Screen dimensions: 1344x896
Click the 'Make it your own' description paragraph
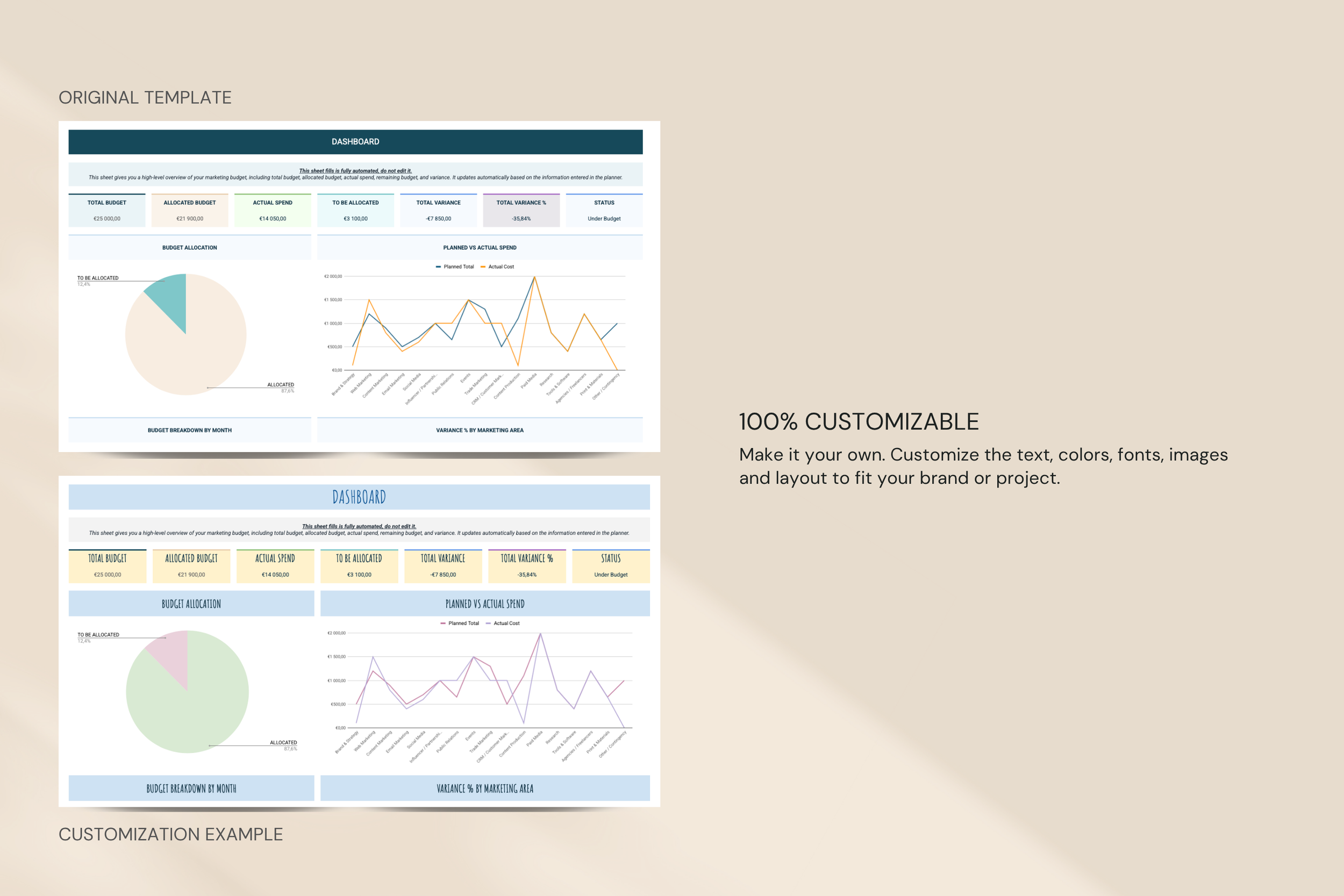click(983, 467)
